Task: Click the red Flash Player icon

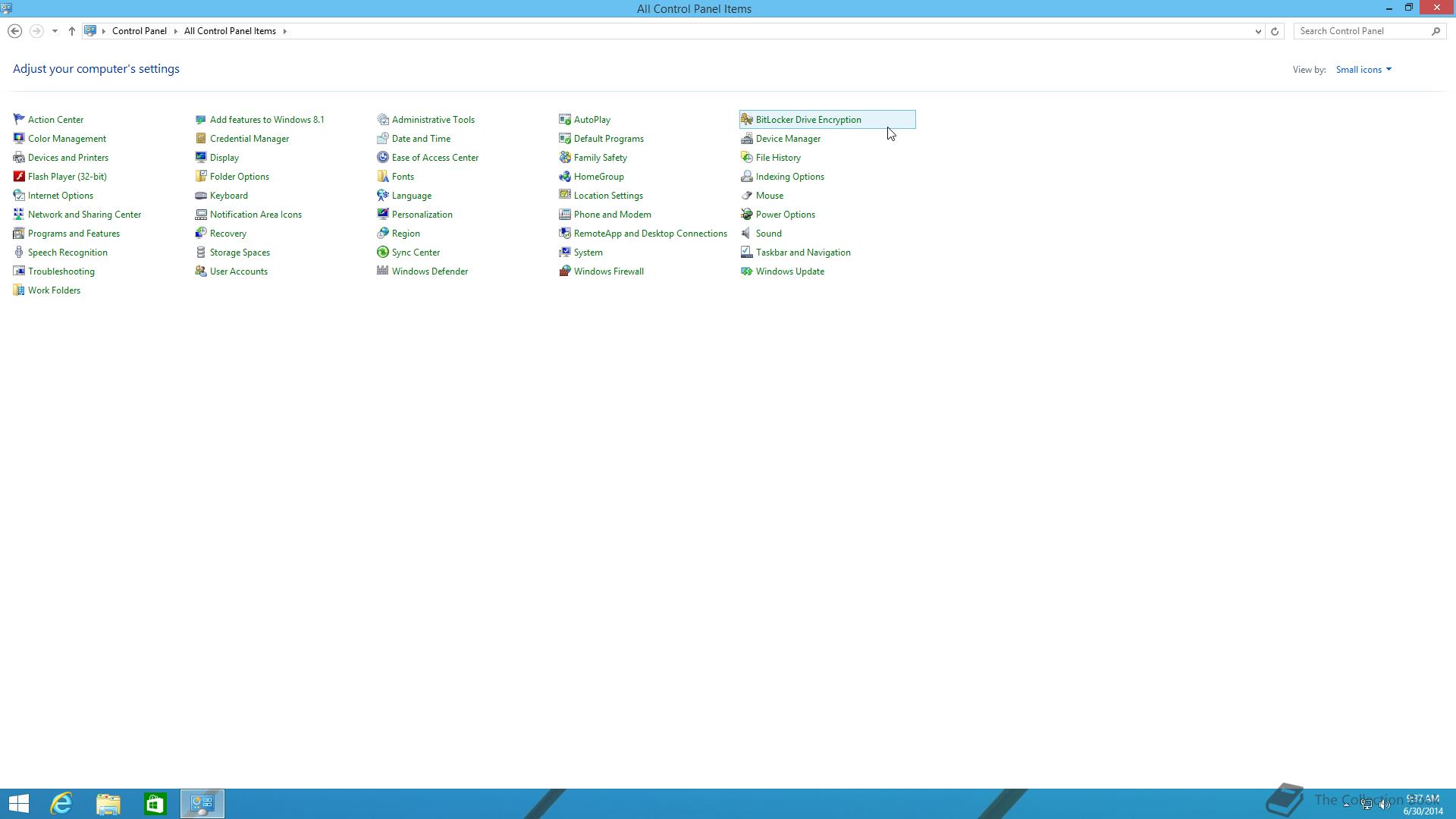Action: pyautogui.click(x=19, y=176)
